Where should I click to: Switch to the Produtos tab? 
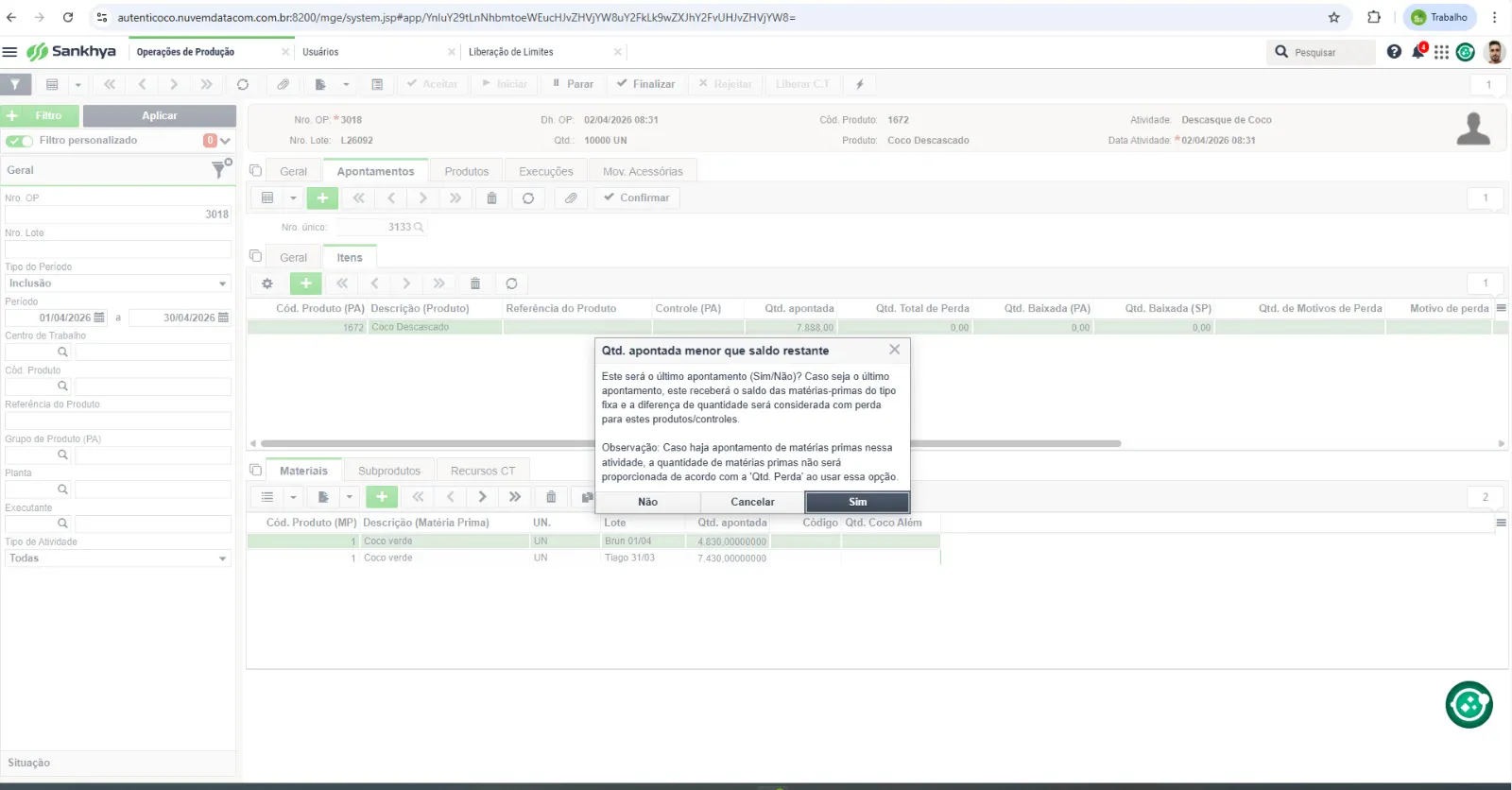[467, 171]
